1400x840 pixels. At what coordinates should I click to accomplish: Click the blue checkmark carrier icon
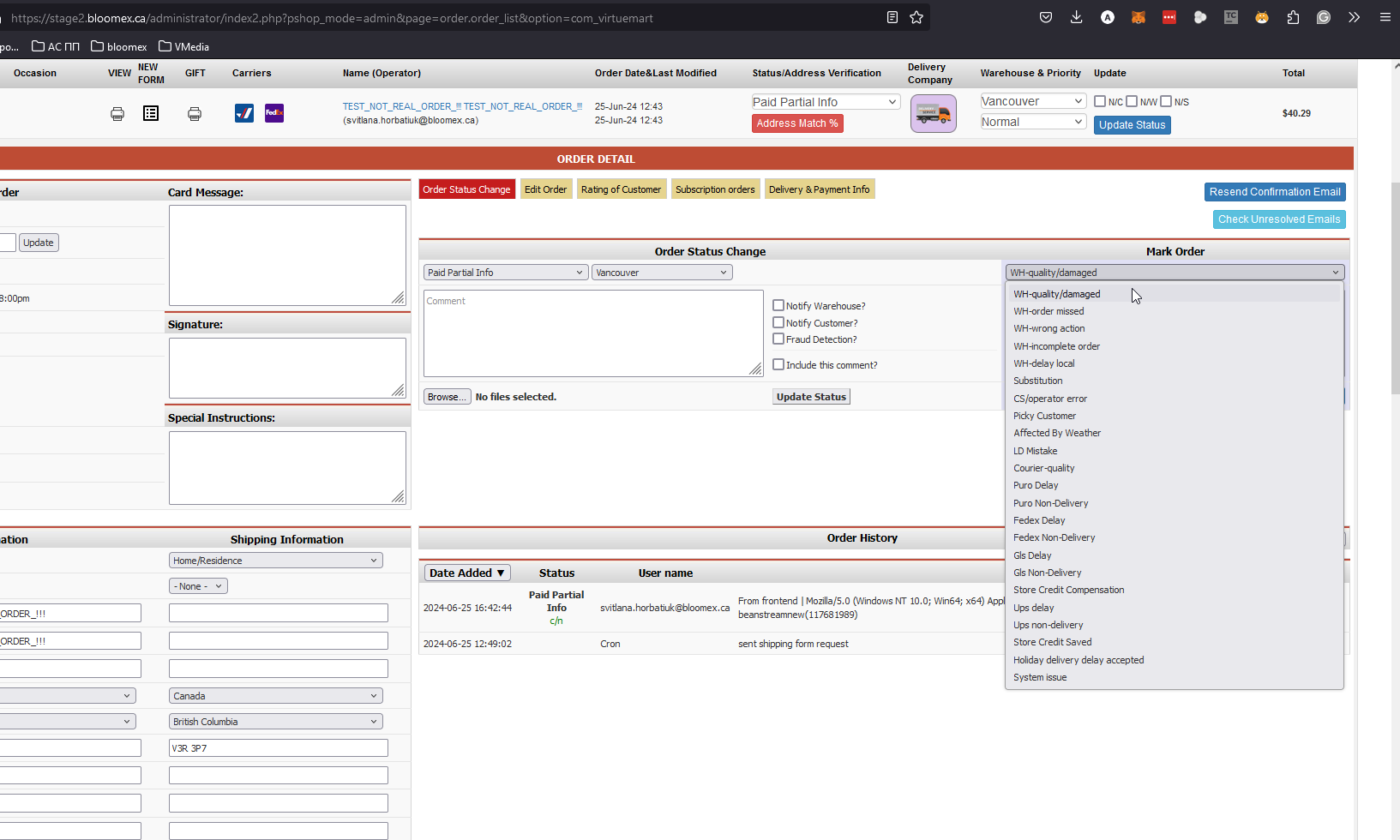point(244,112)
